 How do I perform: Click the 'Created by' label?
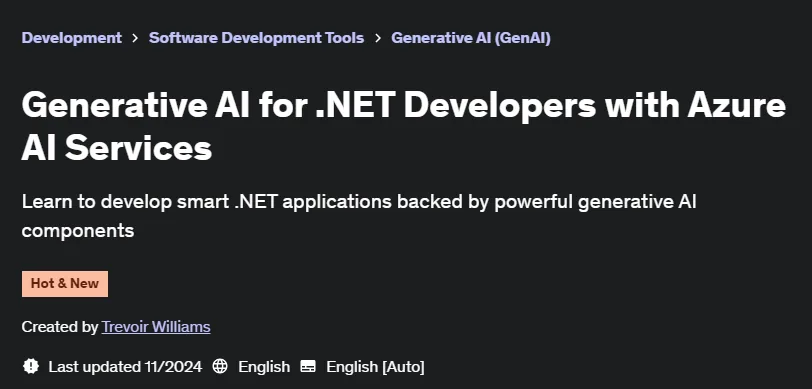60,327
